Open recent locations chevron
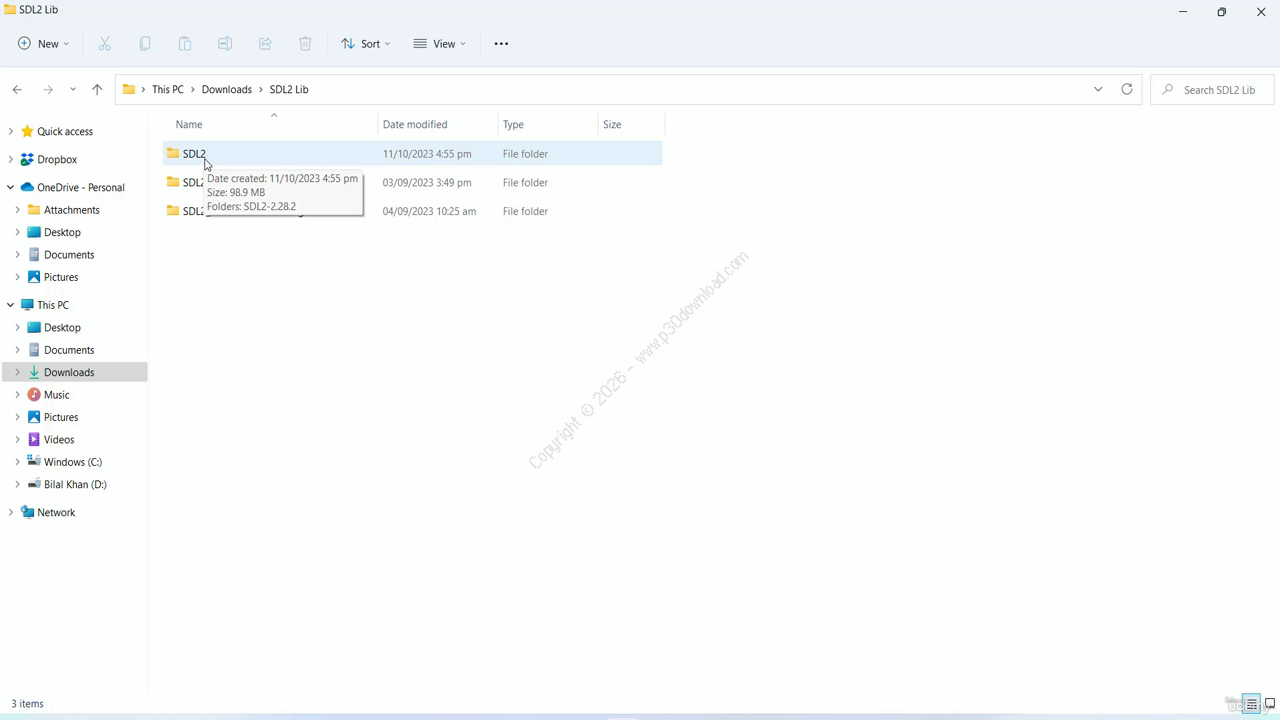 (x=73, y=89)
